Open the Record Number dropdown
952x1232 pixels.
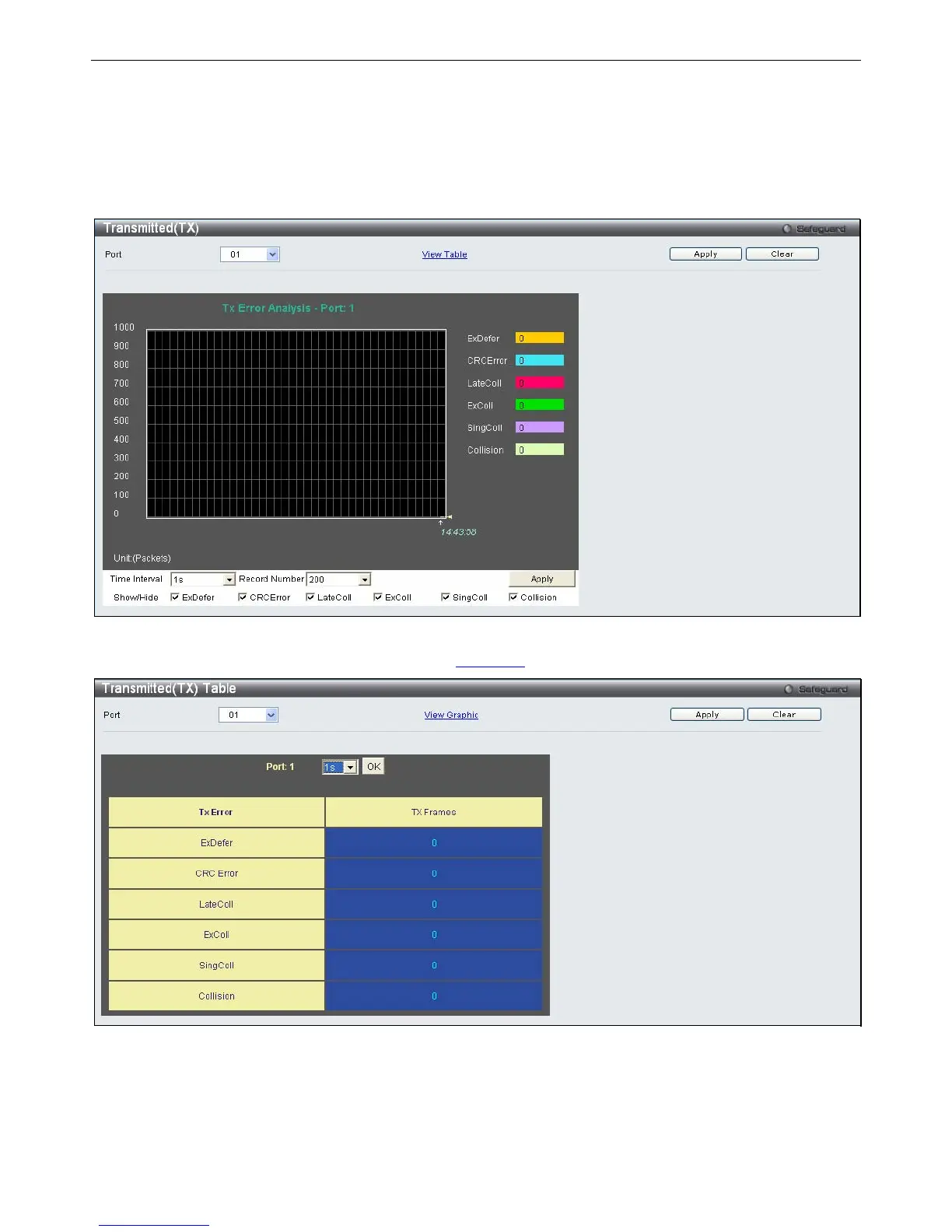[x=338, y=579]
